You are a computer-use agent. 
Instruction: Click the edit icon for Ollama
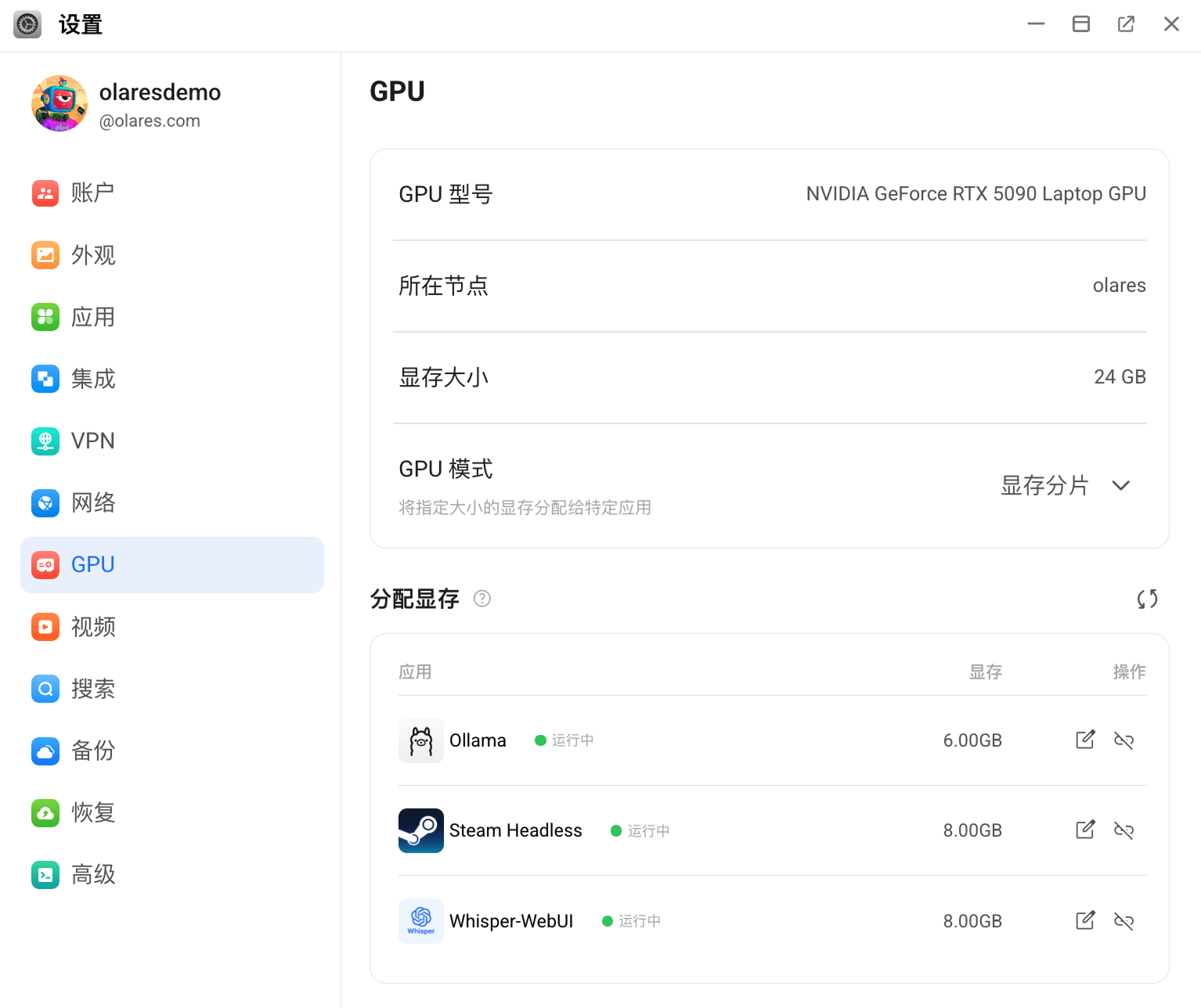click(1085, 740)
